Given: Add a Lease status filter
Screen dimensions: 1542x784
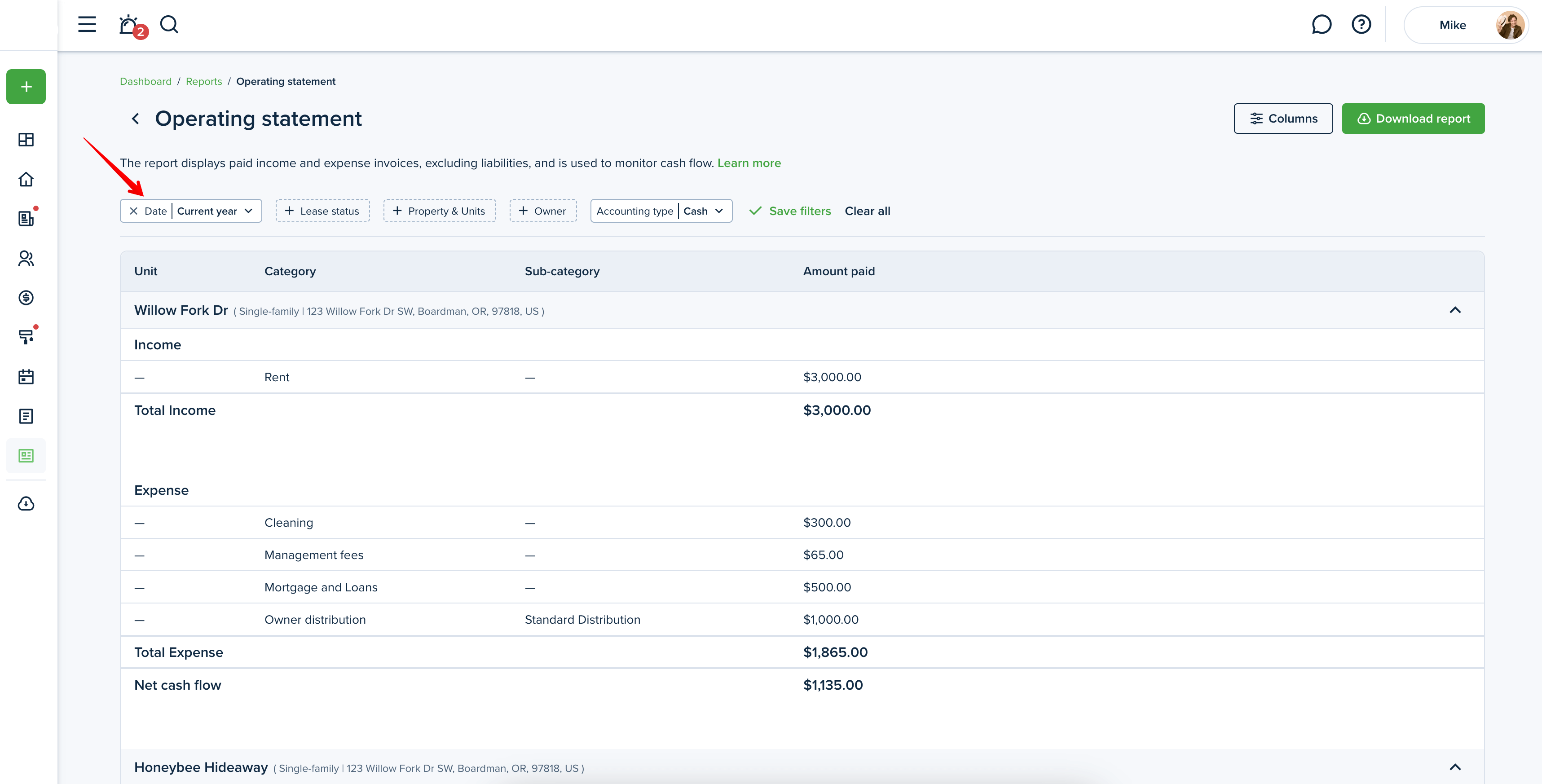Looking at the screenshot, I should 322,211.
